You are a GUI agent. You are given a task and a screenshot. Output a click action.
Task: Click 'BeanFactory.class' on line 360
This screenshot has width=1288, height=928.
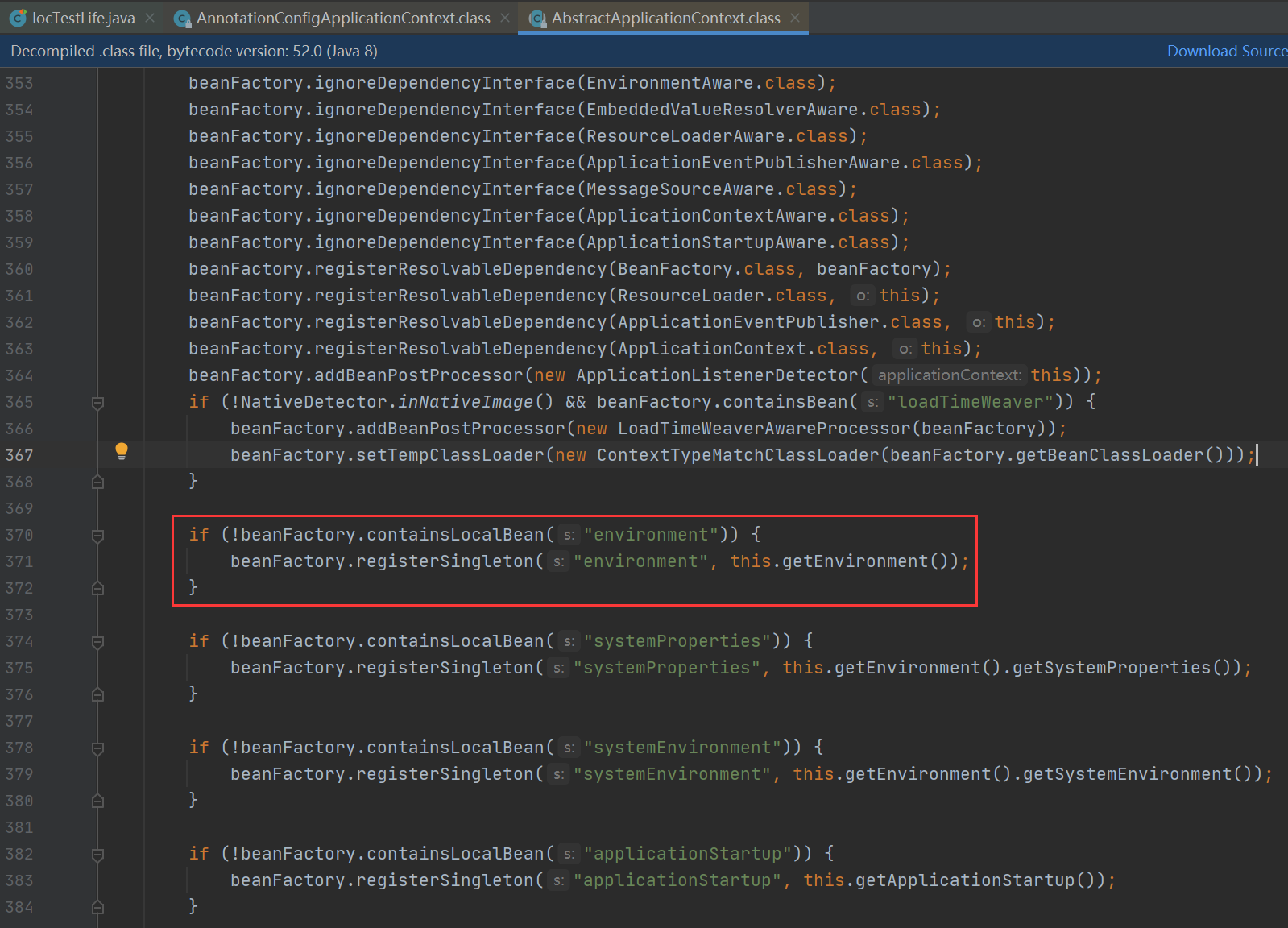(x=706, y=269)
